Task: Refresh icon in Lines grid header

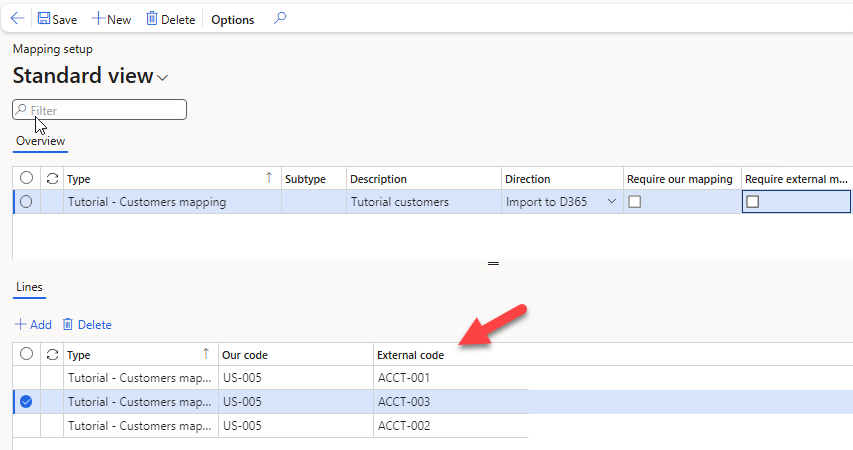Action: point(52,354)
